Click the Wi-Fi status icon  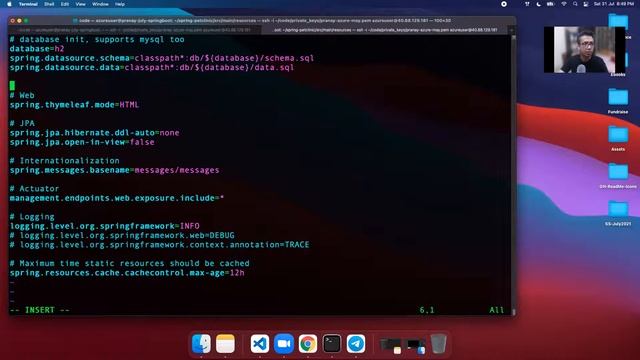click(564, 4)
